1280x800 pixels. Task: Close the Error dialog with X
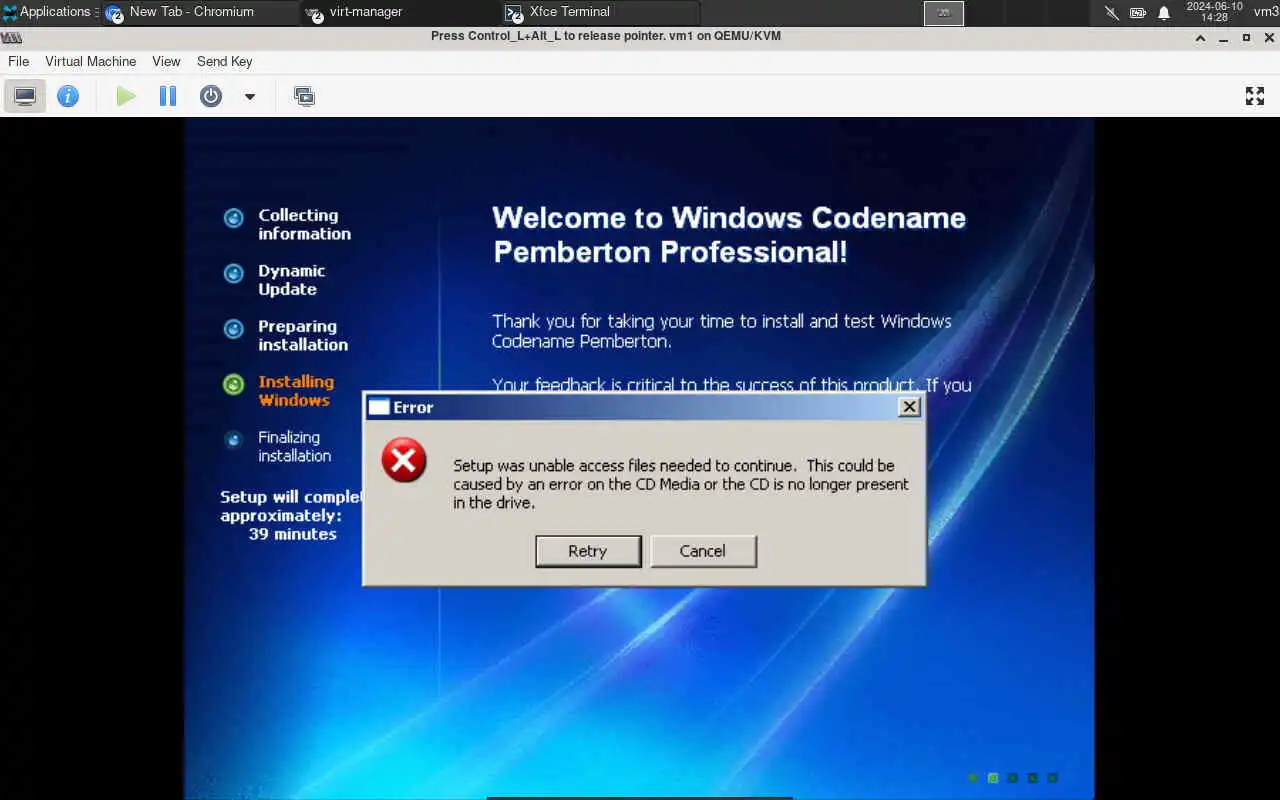[x=909, y=407]
